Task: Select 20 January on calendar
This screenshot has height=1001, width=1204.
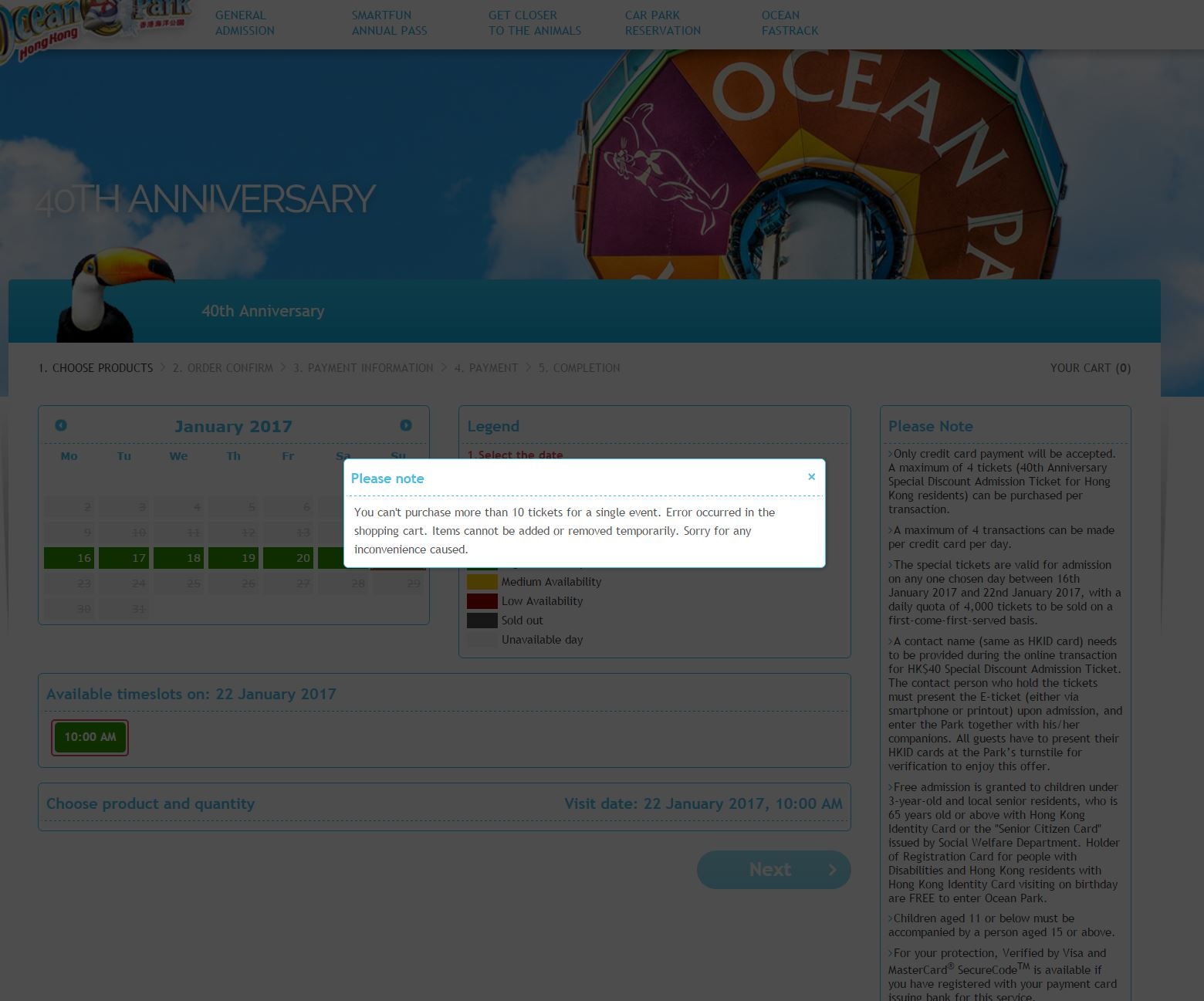Action: (289, 558)
